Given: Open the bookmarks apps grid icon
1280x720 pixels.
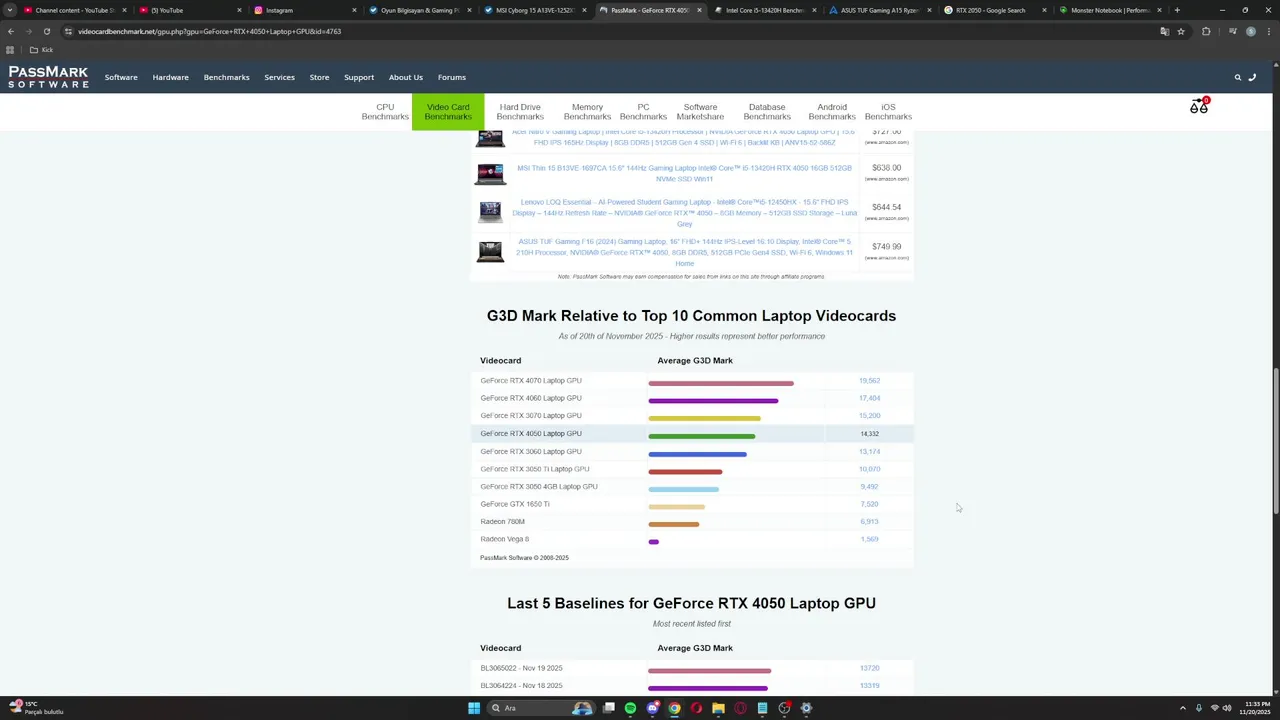Looking at the screenshot, I should click(10, 50).
